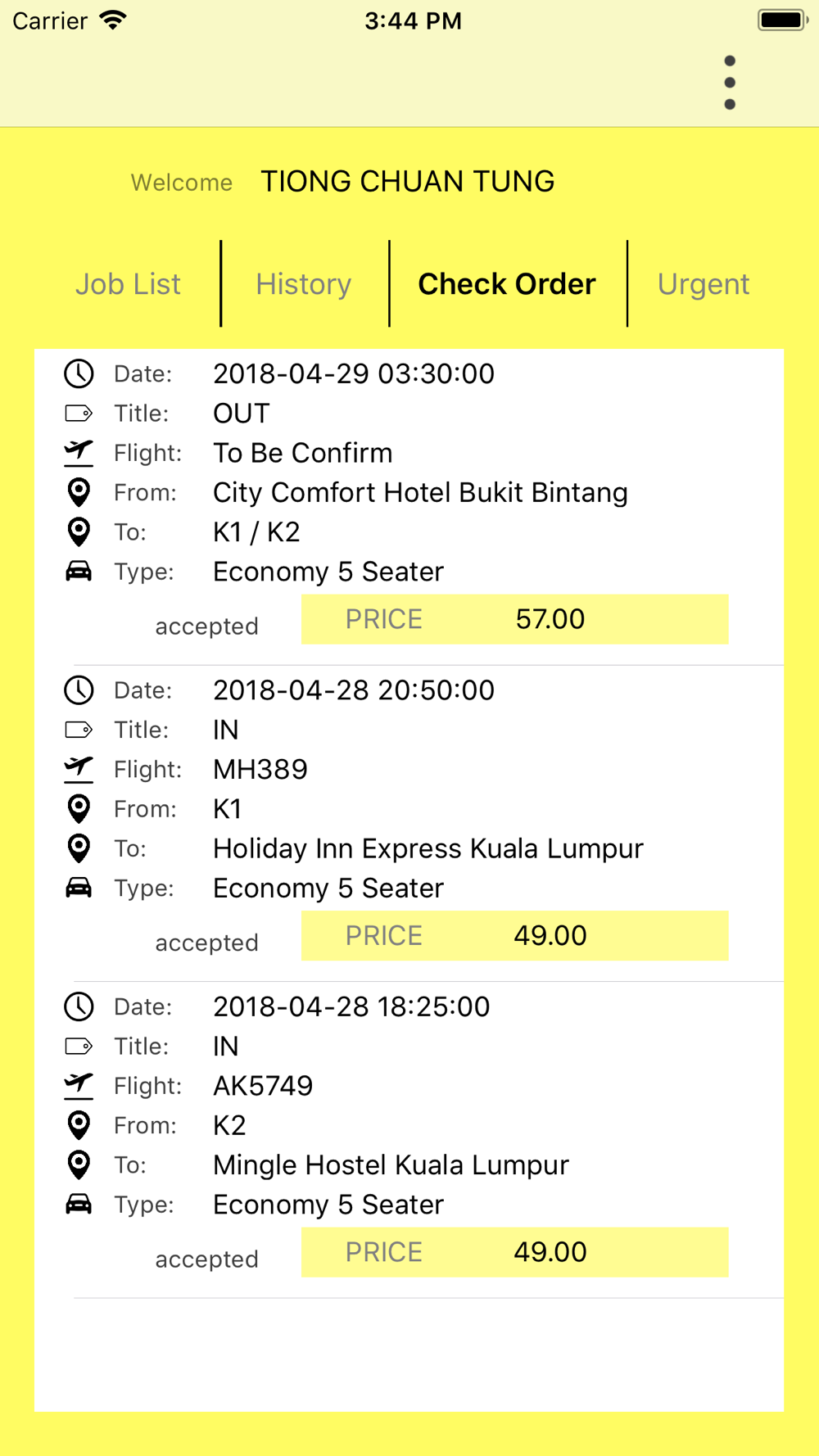
Task: Tap the clock icon of the 03:30:00 order
Action: point(79,373)
